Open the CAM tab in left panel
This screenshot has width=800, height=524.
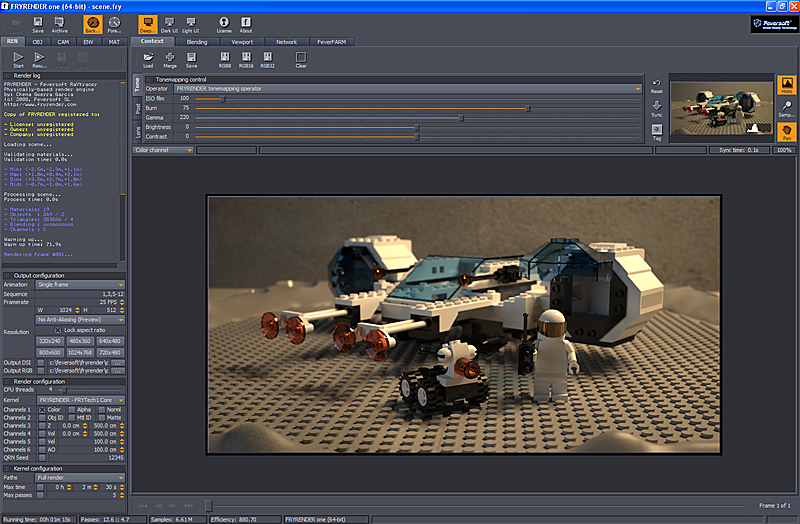click(x=63, y=42)
